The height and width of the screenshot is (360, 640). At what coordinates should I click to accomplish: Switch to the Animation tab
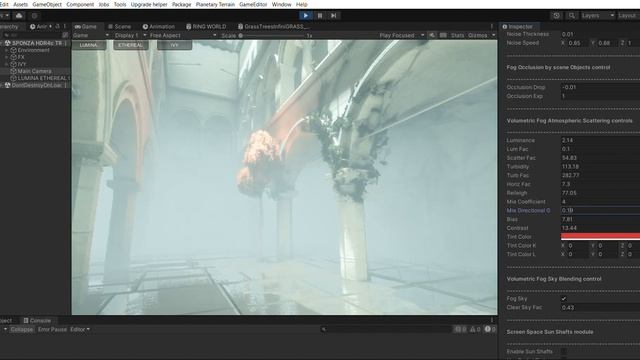(x=159, y=27)
